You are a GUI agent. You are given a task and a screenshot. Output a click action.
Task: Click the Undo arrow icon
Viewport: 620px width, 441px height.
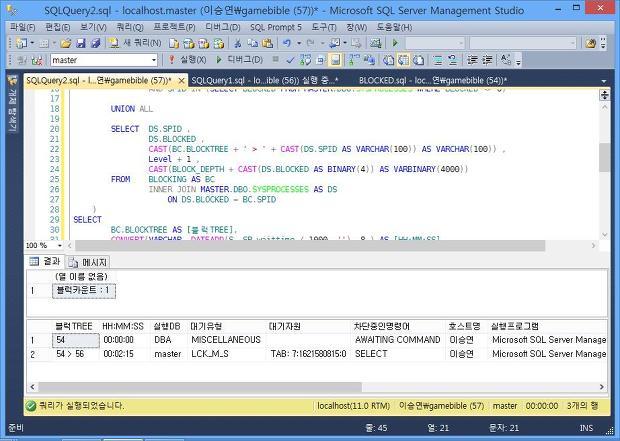point(287,43)
